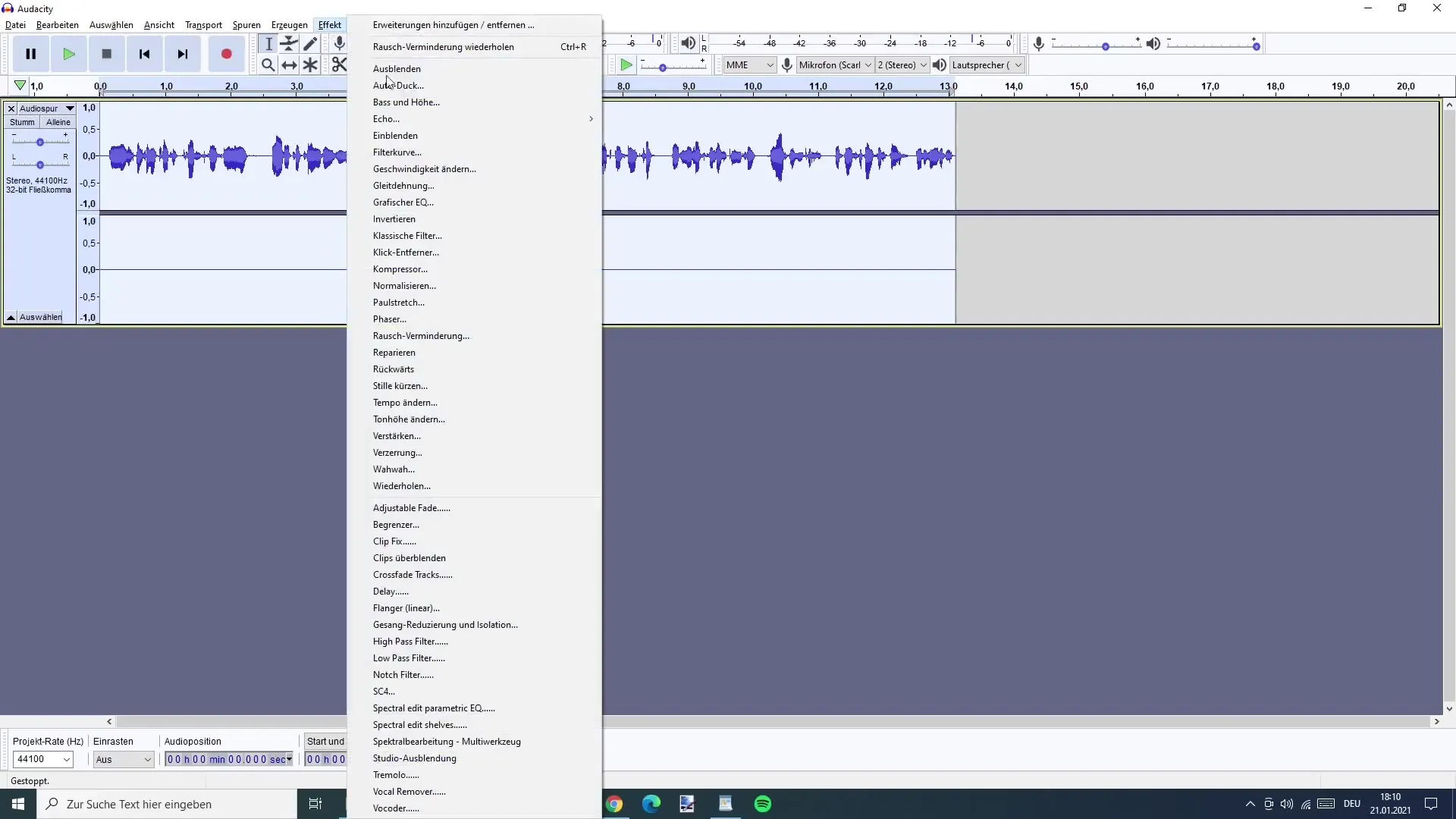
Task: Skip to start of the track
Action: pos(145,54)
